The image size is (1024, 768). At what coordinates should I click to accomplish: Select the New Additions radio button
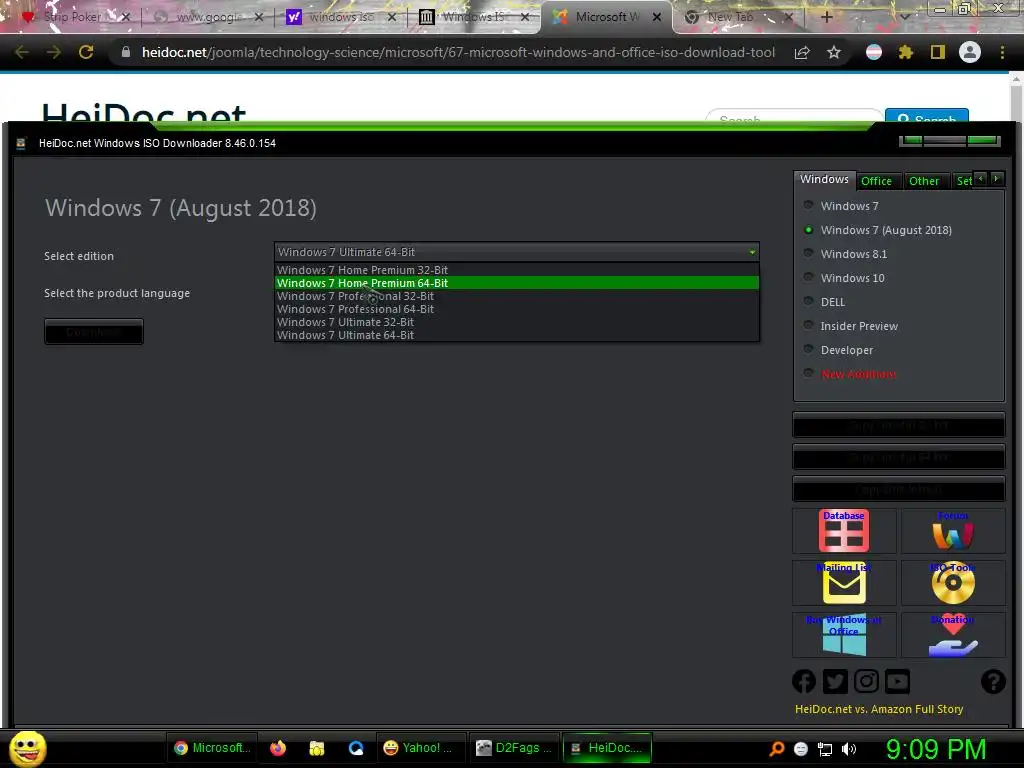point(808,373)
